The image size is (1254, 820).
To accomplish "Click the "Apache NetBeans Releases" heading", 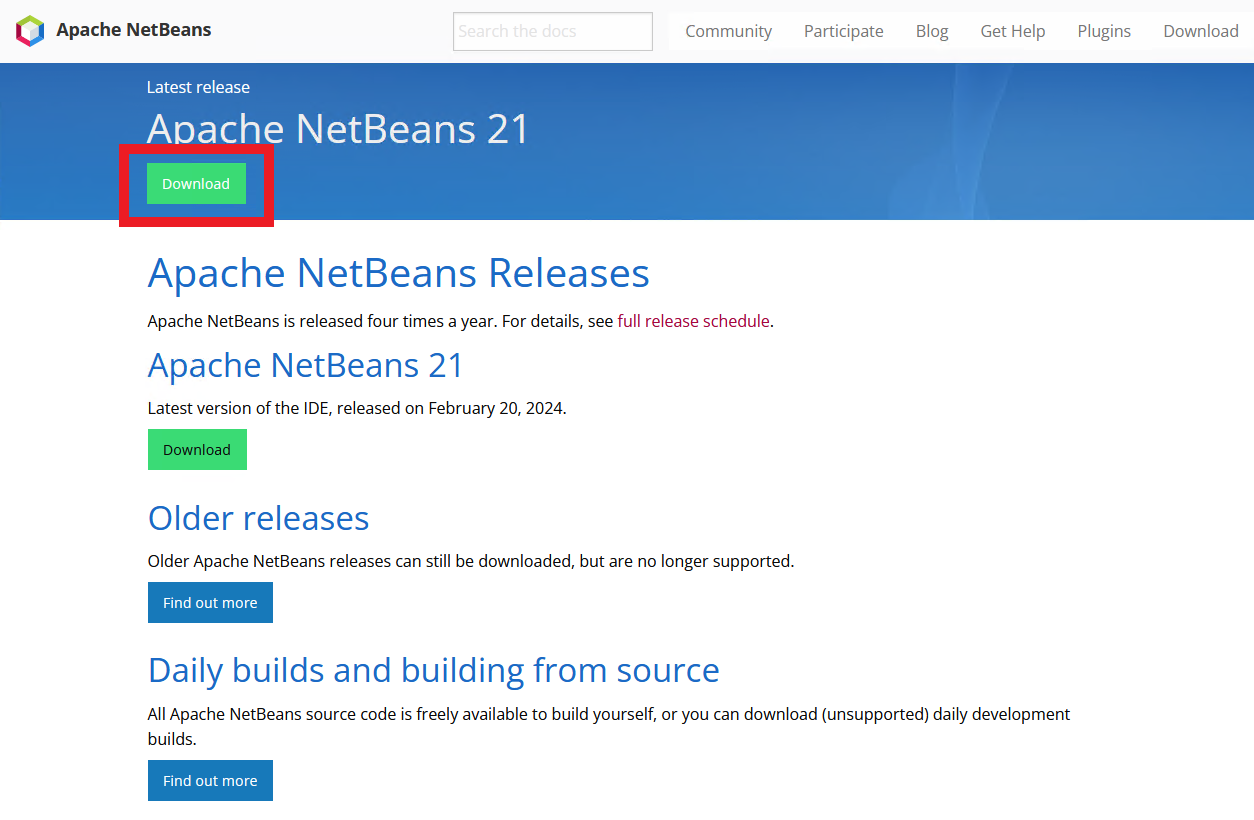I will [x=398, y=272].
